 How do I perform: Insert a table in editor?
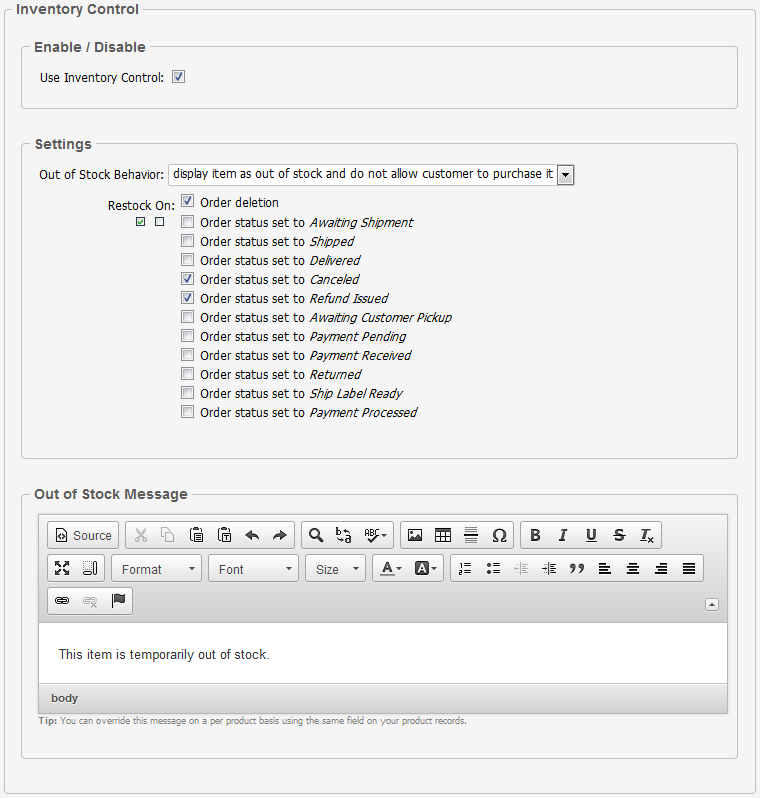coord(443,535)
